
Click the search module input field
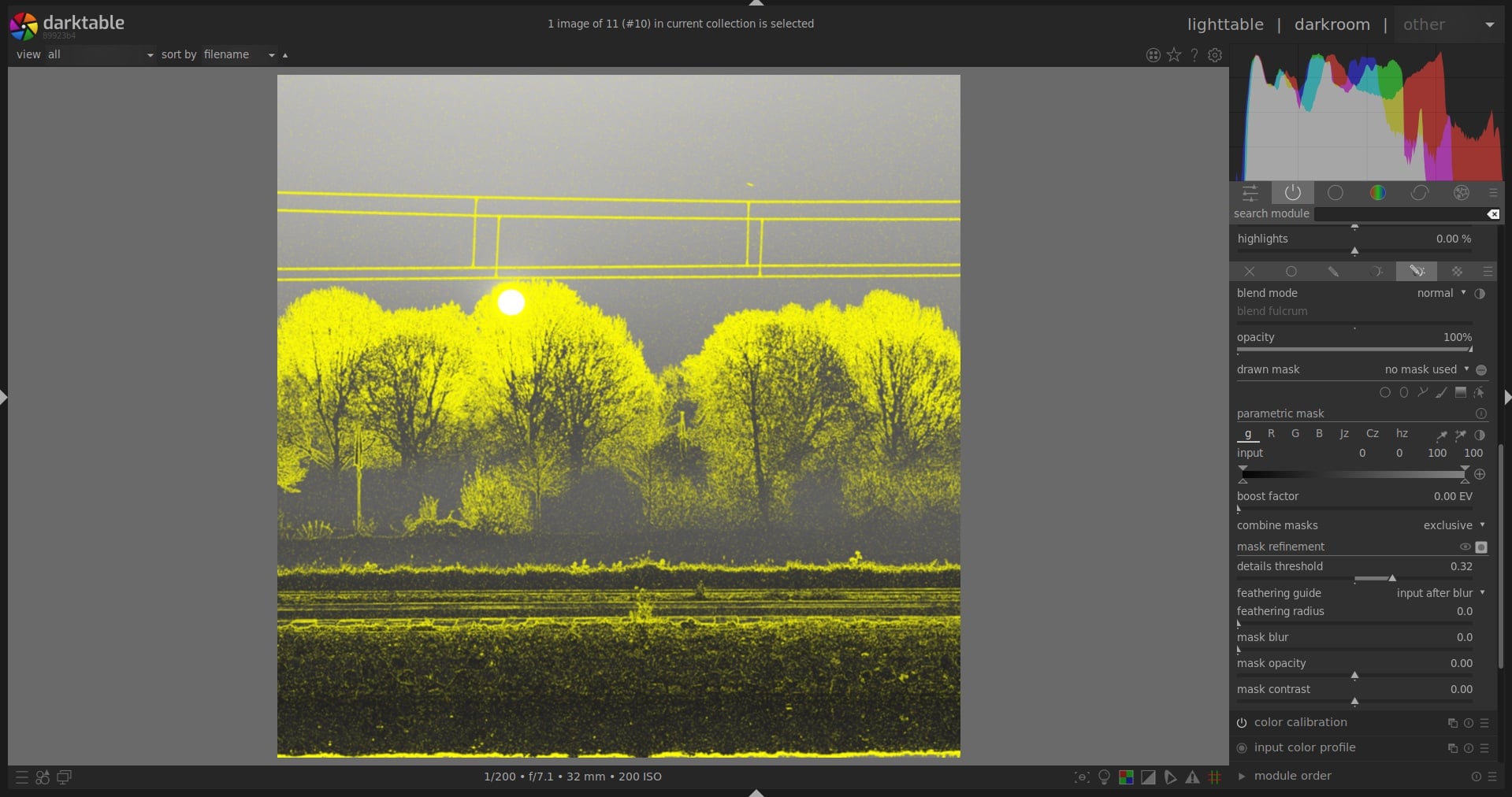click(1399, 214)
